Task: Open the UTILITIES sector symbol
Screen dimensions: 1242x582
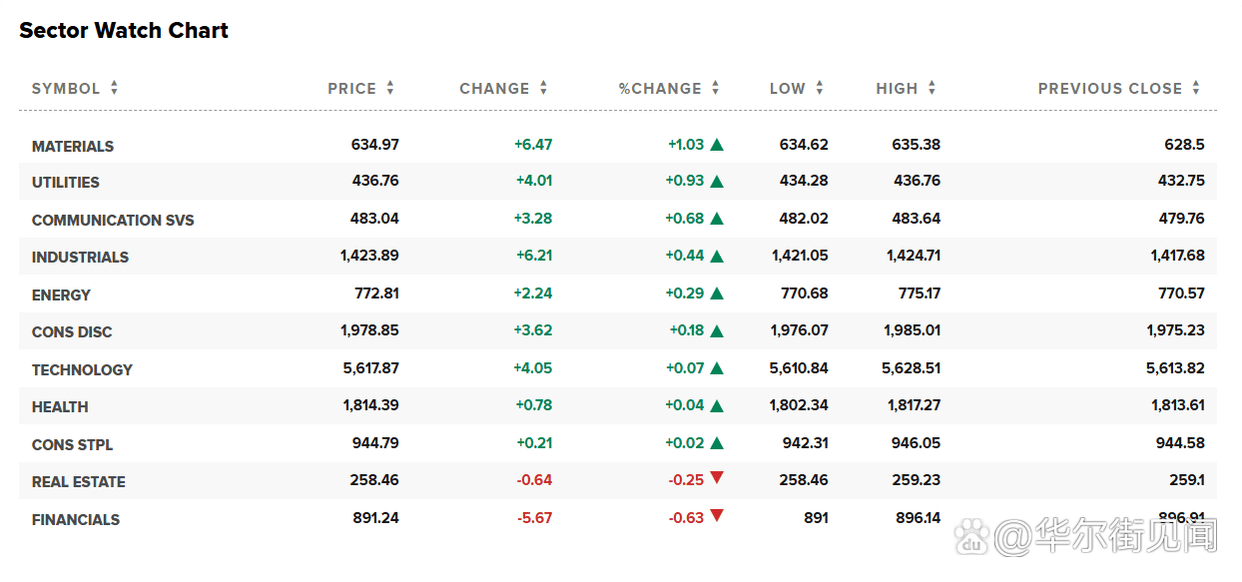Action: coord(66,182)
